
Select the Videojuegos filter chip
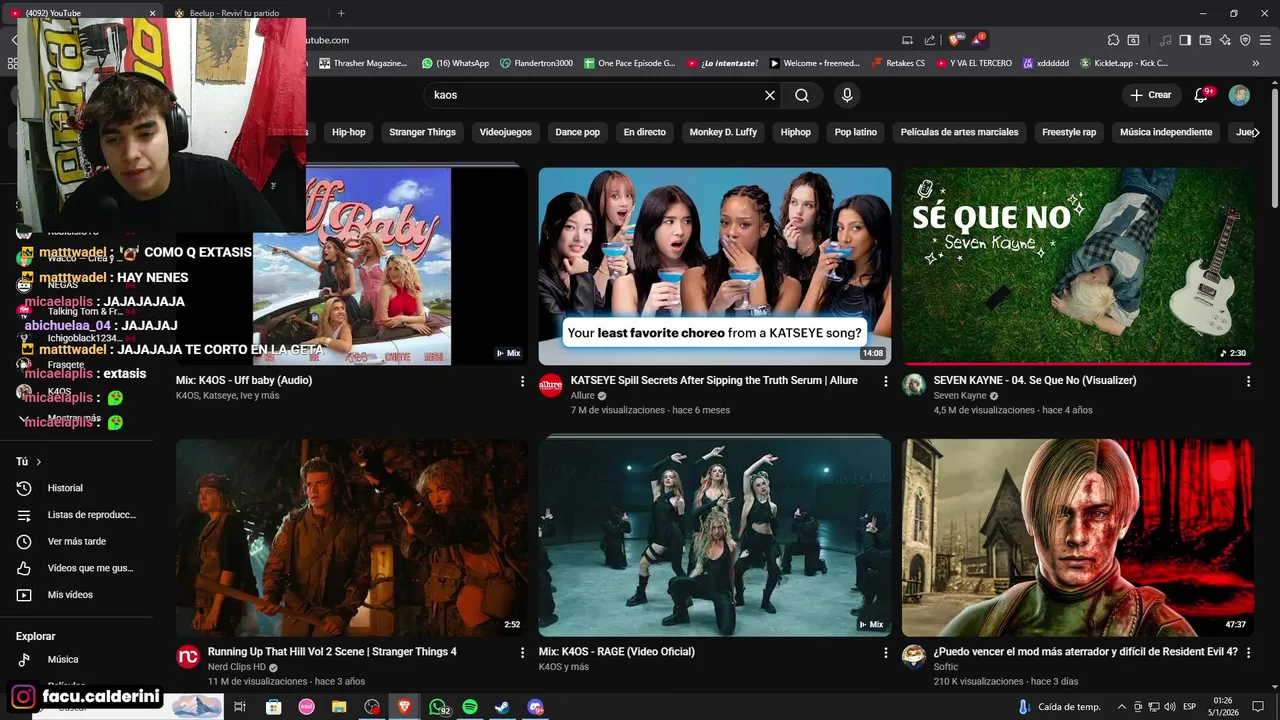point(505,132)
